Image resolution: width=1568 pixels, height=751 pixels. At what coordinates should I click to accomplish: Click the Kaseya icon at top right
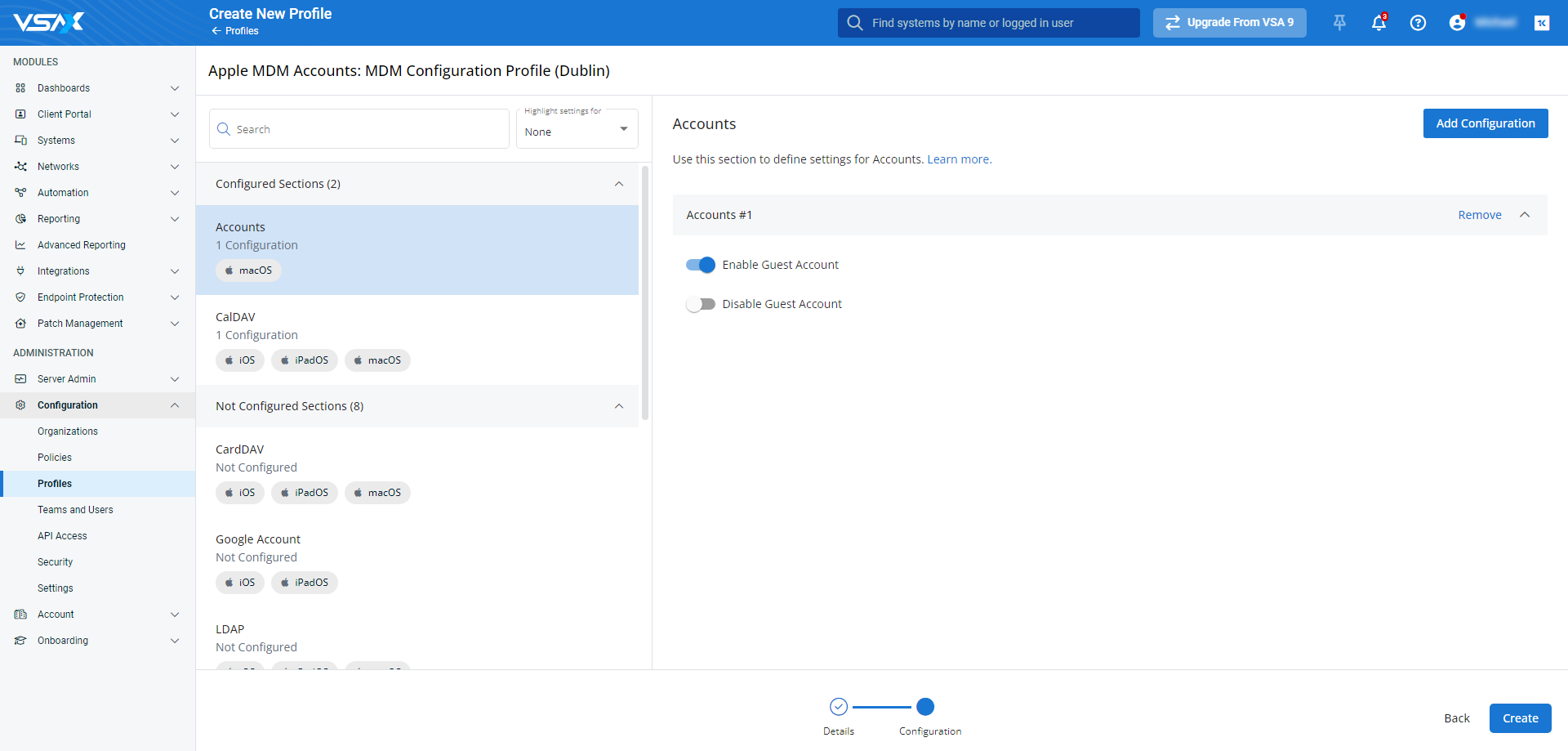[x=1542, y=23]
